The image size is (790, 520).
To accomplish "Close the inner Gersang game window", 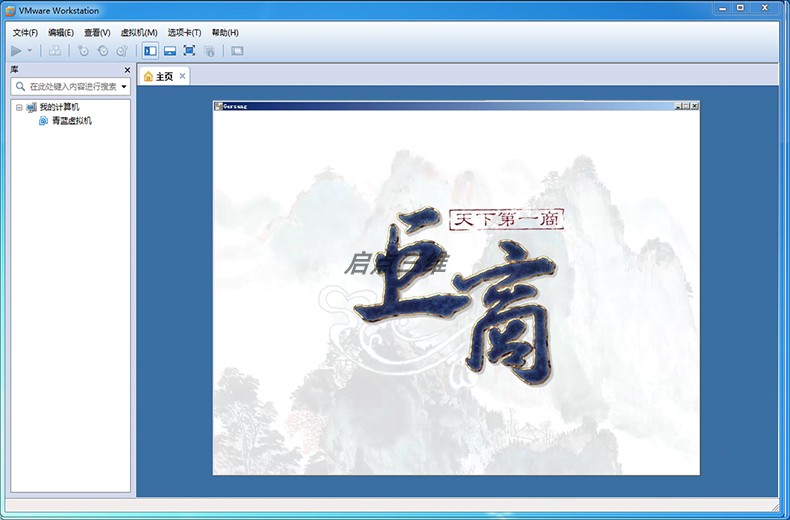I will tap(694, 106).
